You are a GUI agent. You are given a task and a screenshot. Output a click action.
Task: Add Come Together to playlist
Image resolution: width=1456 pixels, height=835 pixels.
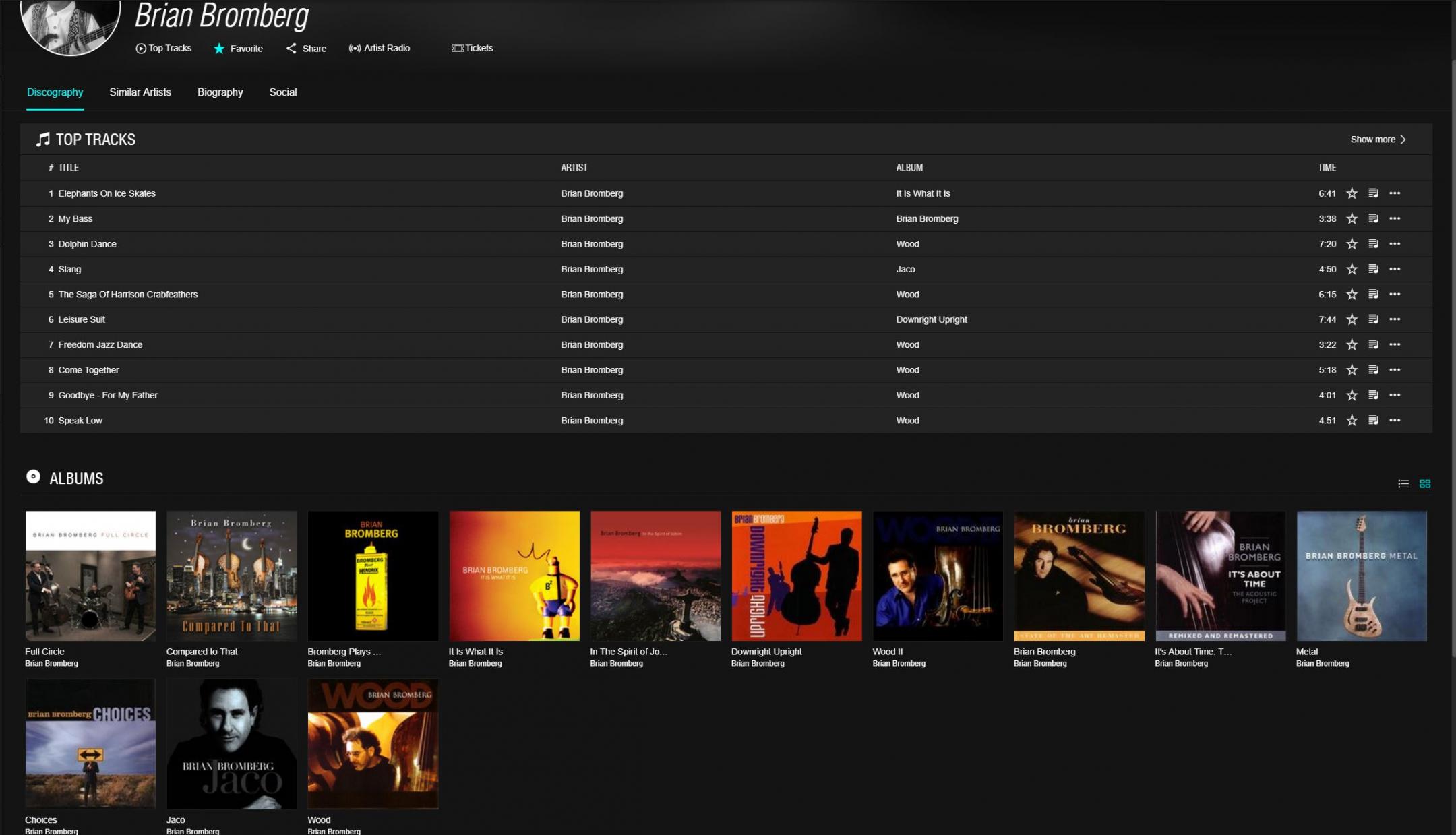tap(1373, 370)
